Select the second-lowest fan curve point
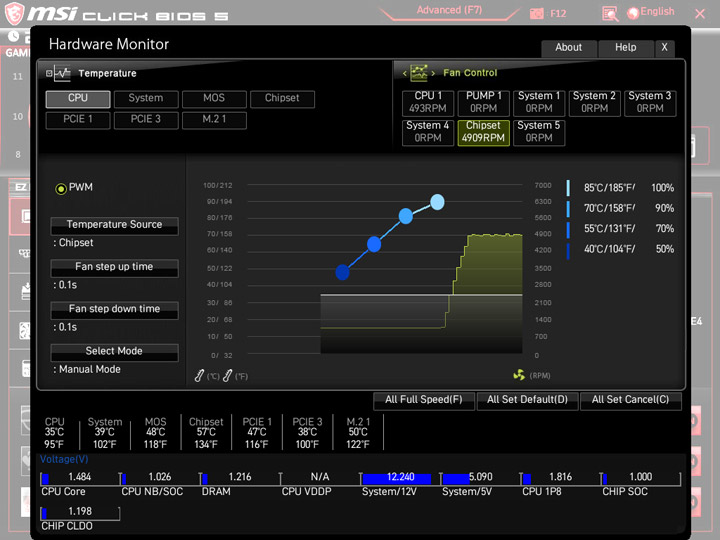Screen dimensions: 720x540 pos(374,244)
